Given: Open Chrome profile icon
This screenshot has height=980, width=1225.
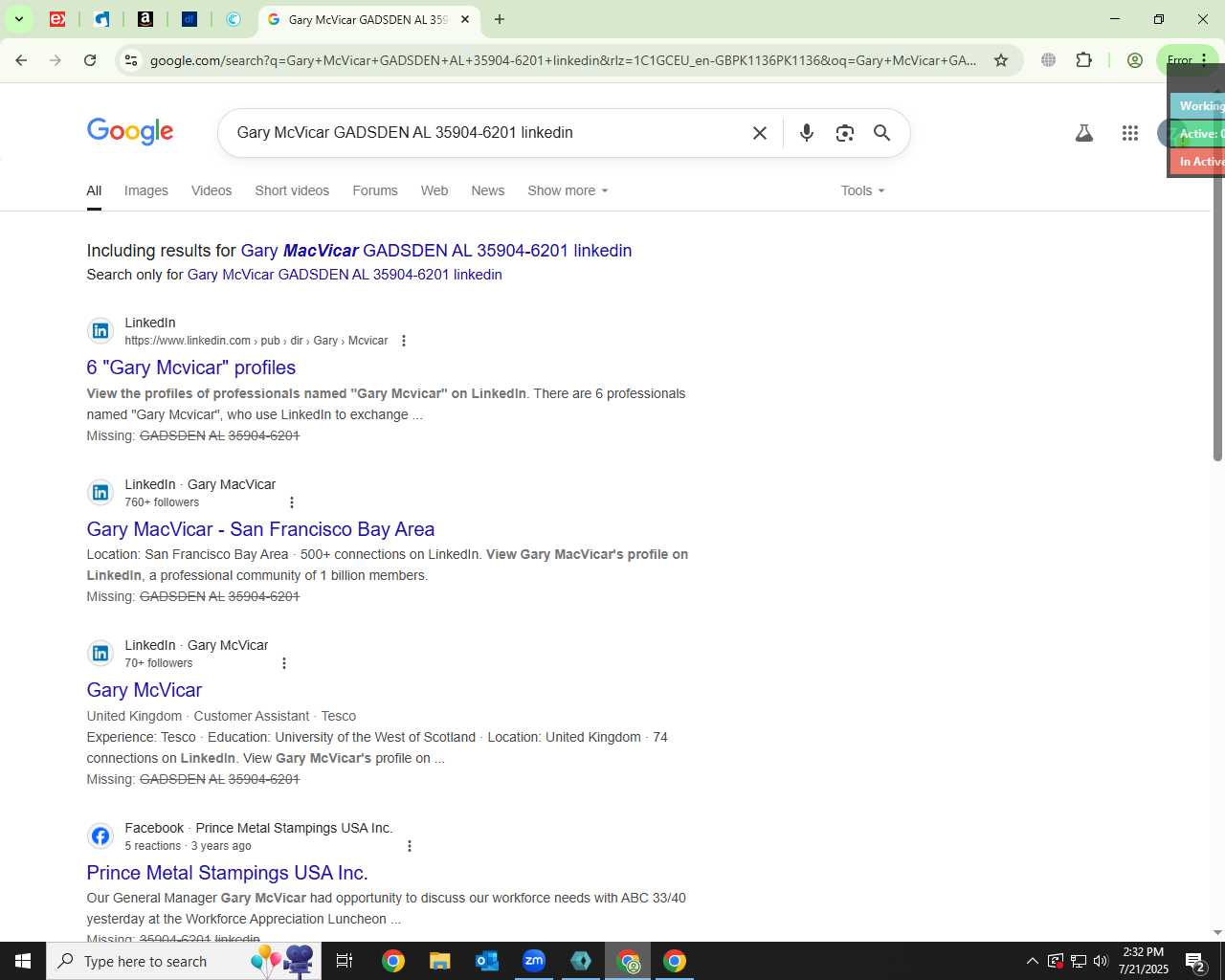Looking at the screenshot, I should [x=1135, y=60].
